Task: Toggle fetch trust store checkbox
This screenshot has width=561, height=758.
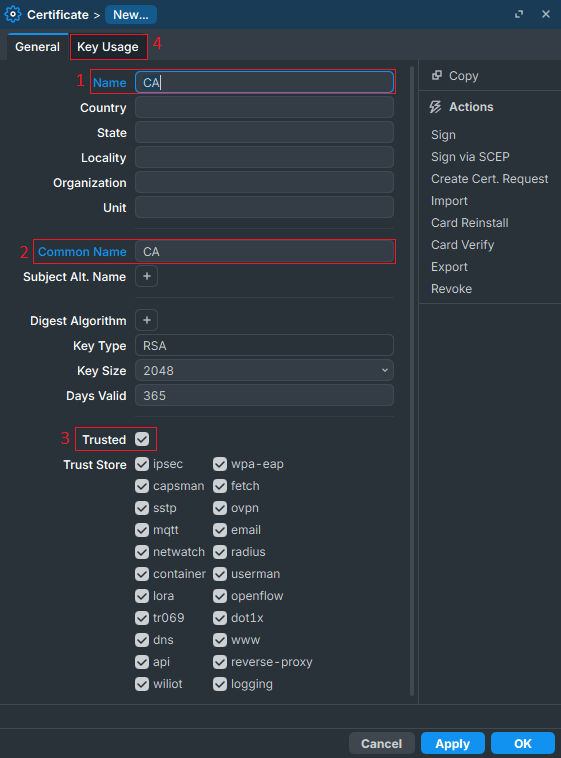Action: tap(220, 486)
